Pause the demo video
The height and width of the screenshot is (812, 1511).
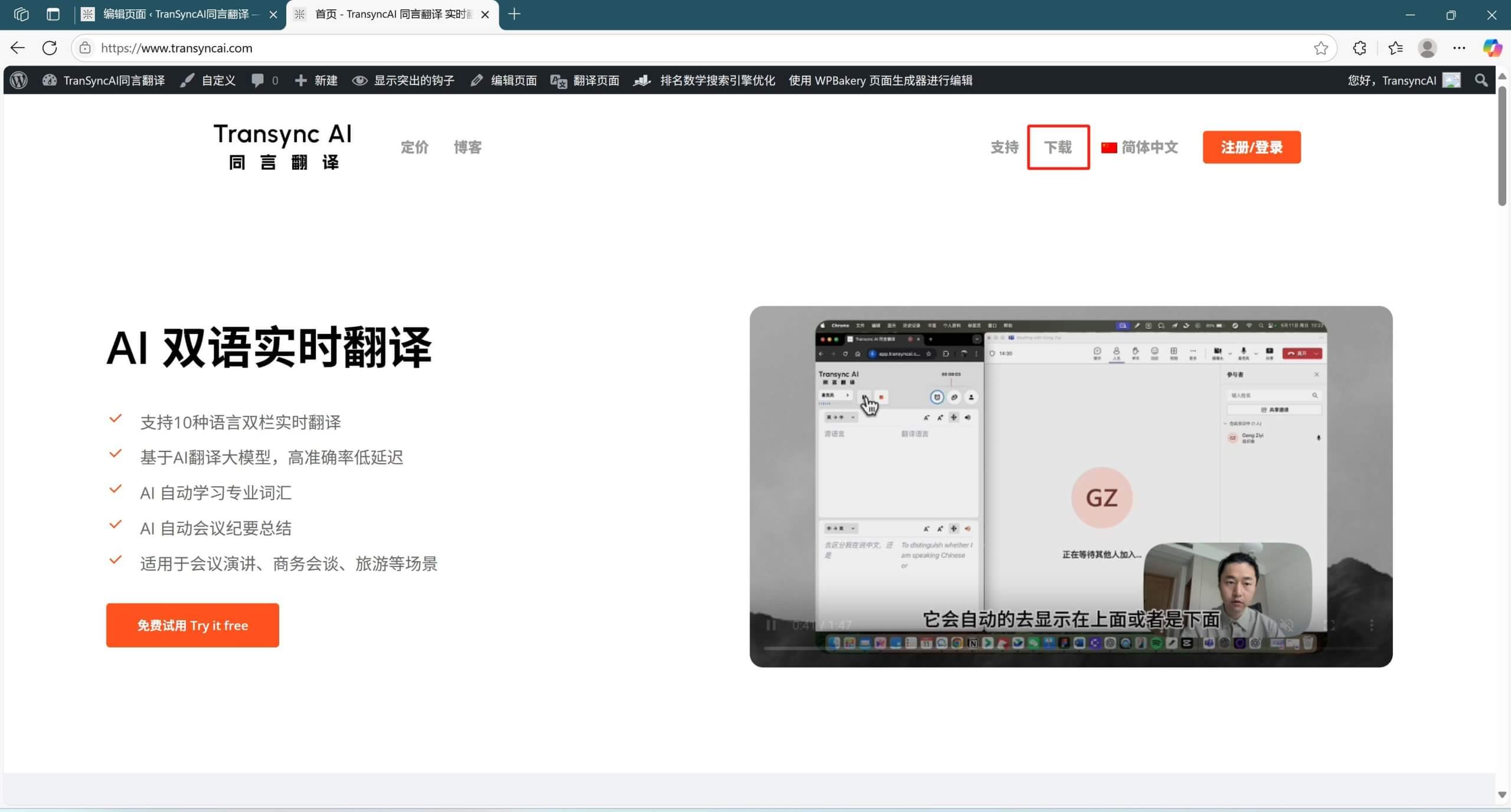point(771,625)
